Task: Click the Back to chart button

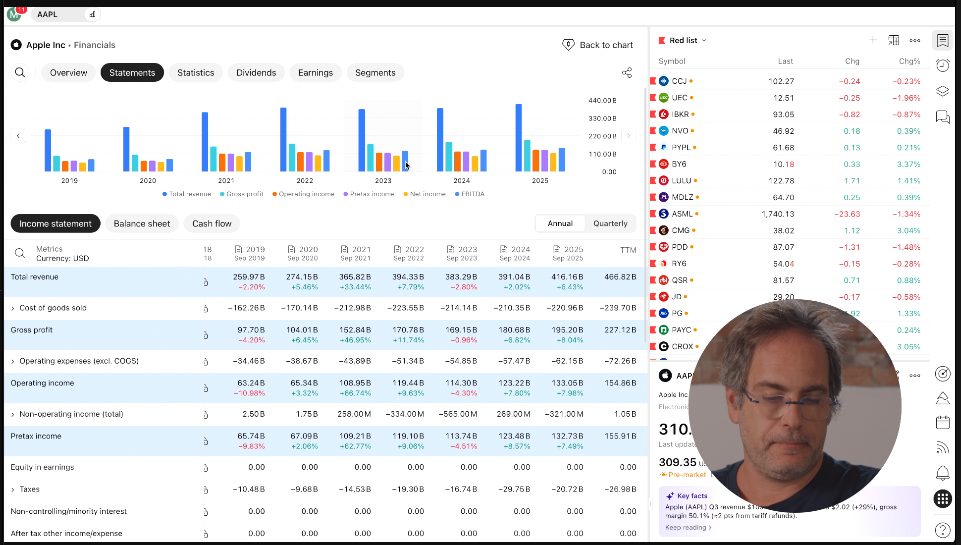Action: (598, 45)
